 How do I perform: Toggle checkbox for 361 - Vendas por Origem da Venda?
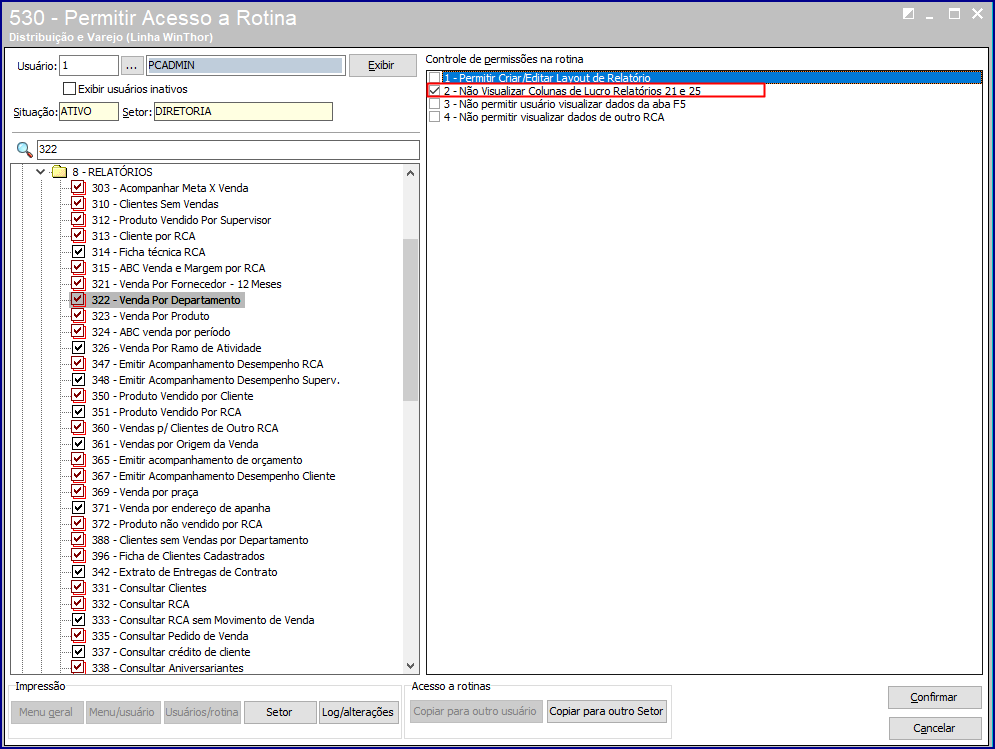click(78, 444)
